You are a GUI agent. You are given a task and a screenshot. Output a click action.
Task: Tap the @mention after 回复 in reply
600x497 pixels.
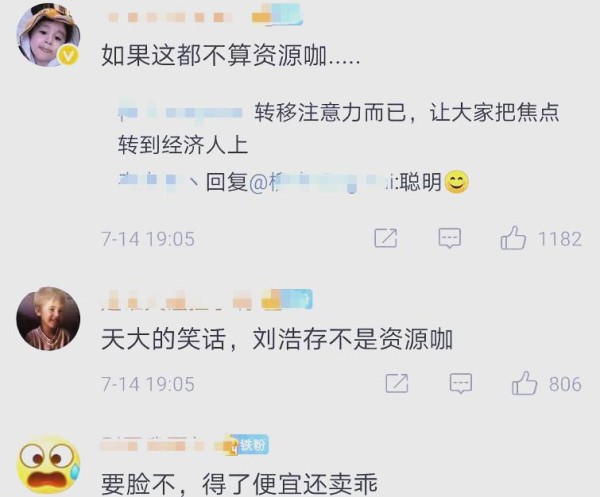tap(322, 182)
